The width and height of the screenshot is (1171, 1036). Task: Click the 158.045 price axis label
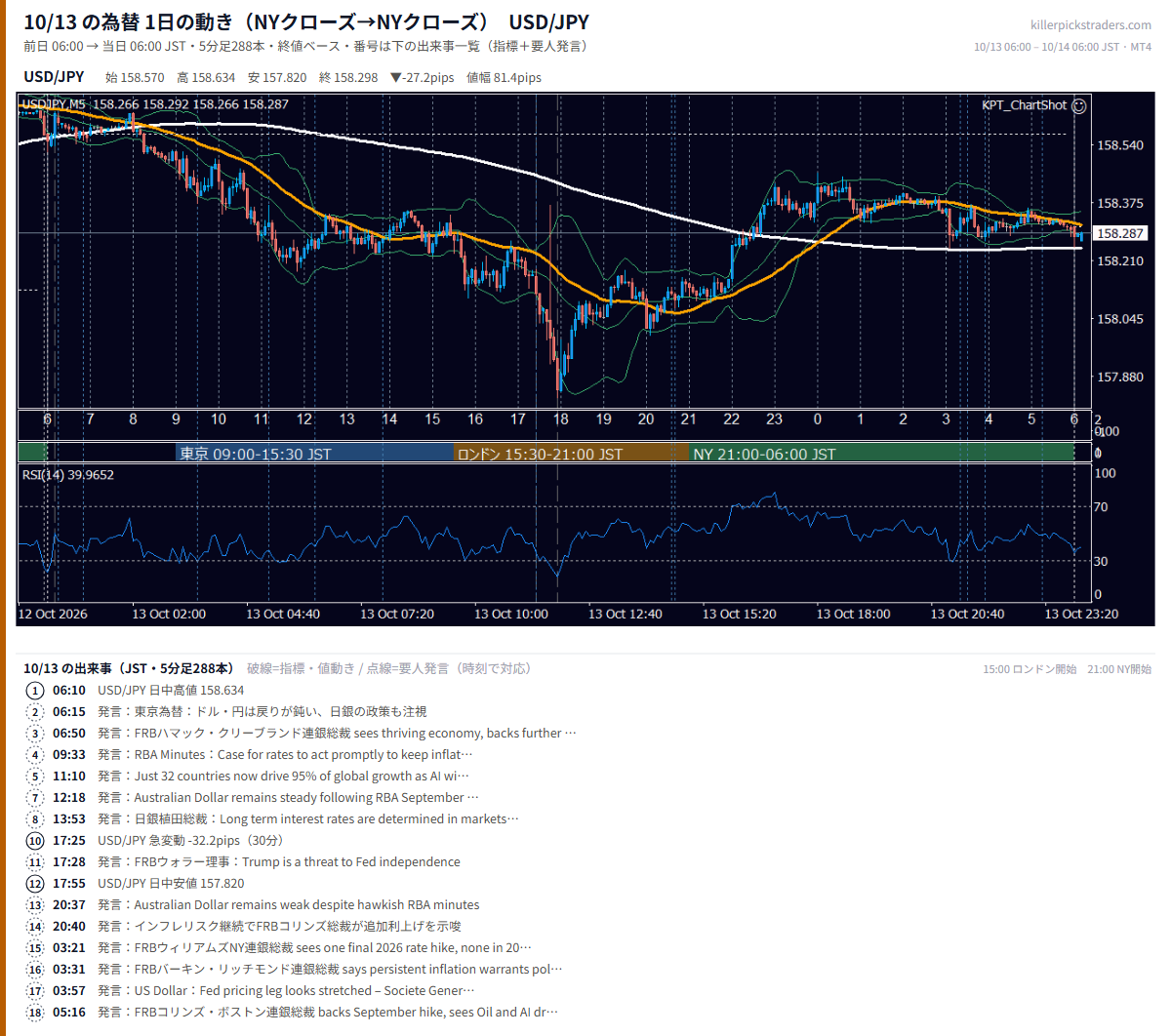pyautogui.click(x=1120, y=319)
